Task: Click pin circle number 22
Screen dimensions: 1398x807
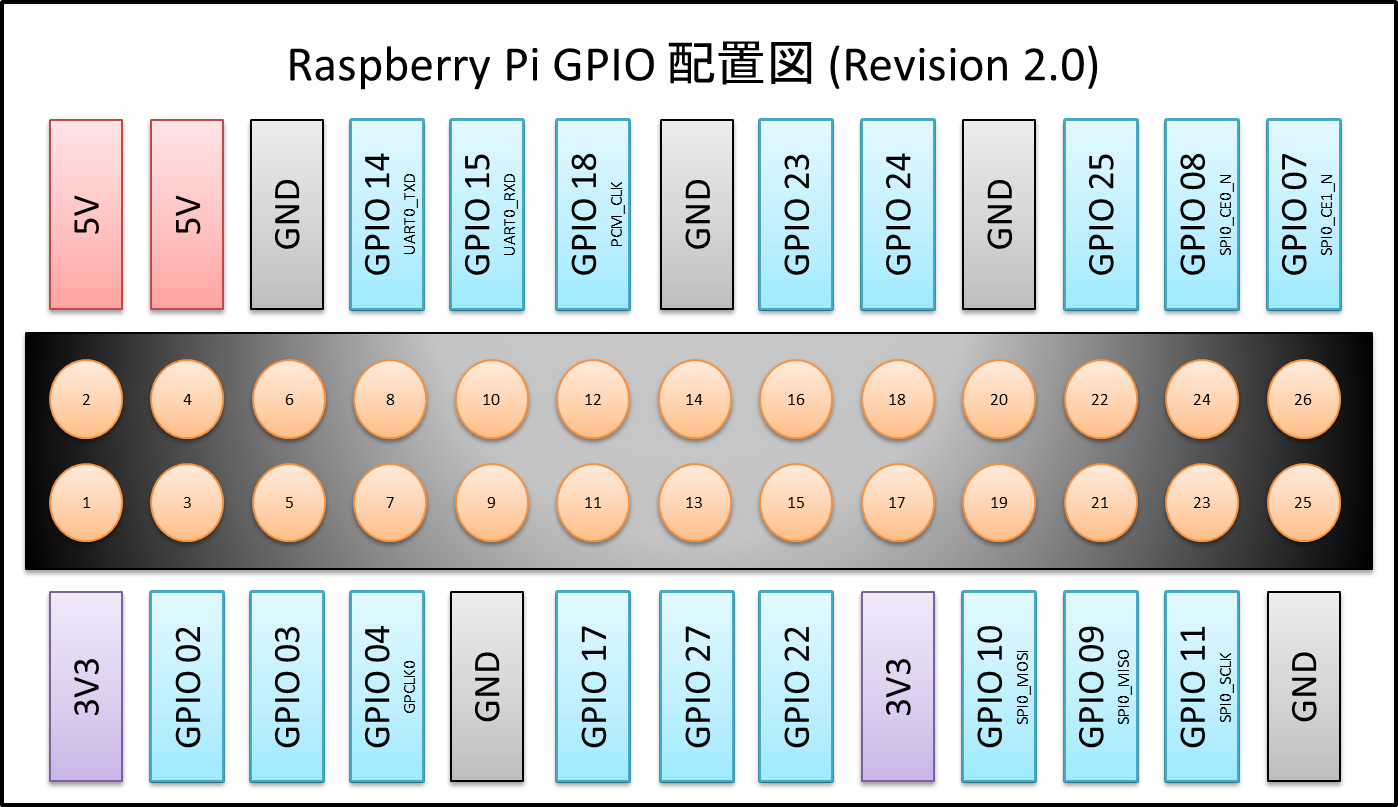Action: (1100, 399)
